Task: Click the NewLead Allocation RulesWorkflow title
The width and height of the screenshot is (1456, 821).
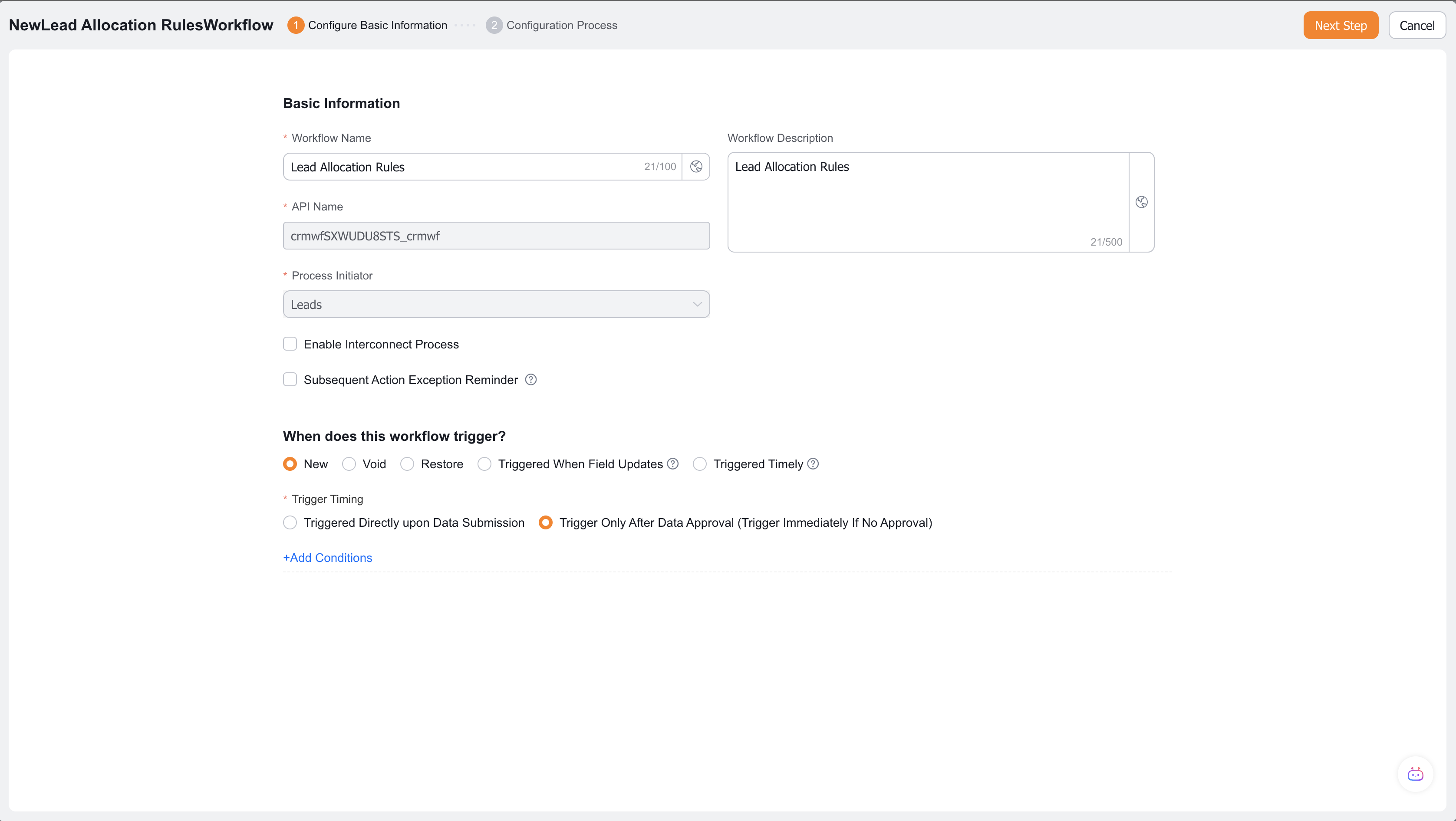Action: [142, 26]
